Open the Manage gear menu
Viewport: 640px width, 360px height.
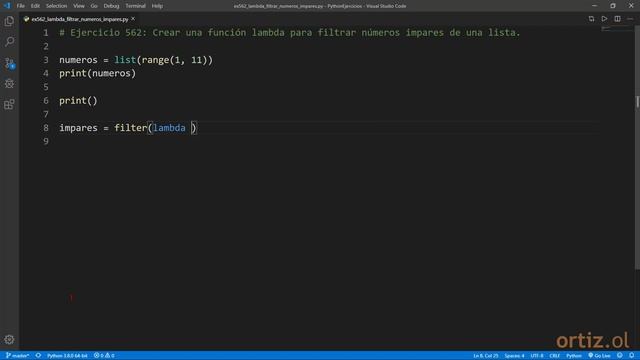(9, 339)
